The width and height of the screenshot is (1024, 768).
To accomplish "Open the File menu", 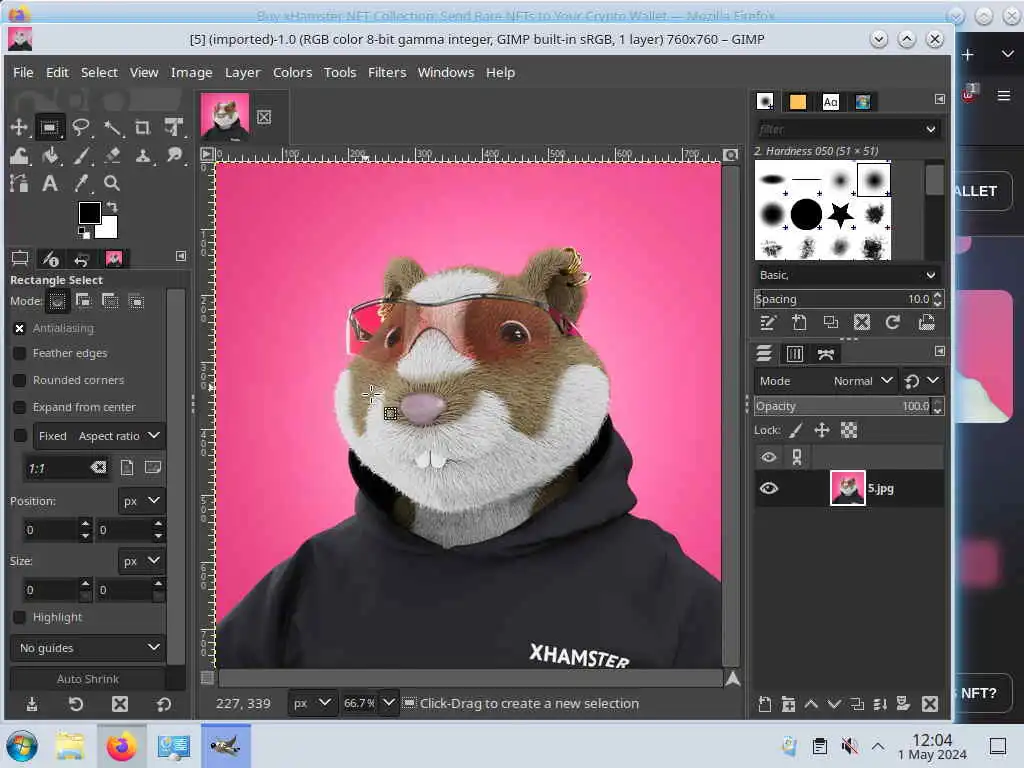I will pos(23,72).
